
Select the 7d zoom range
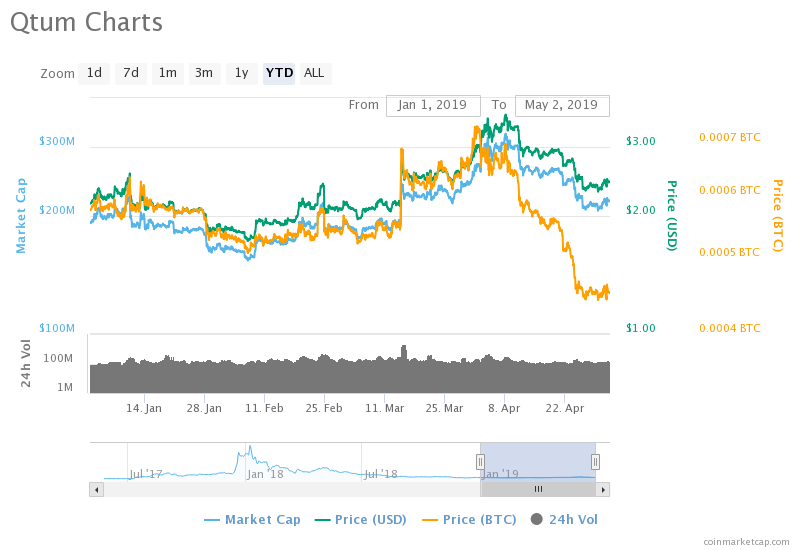(x=131, y=73)
